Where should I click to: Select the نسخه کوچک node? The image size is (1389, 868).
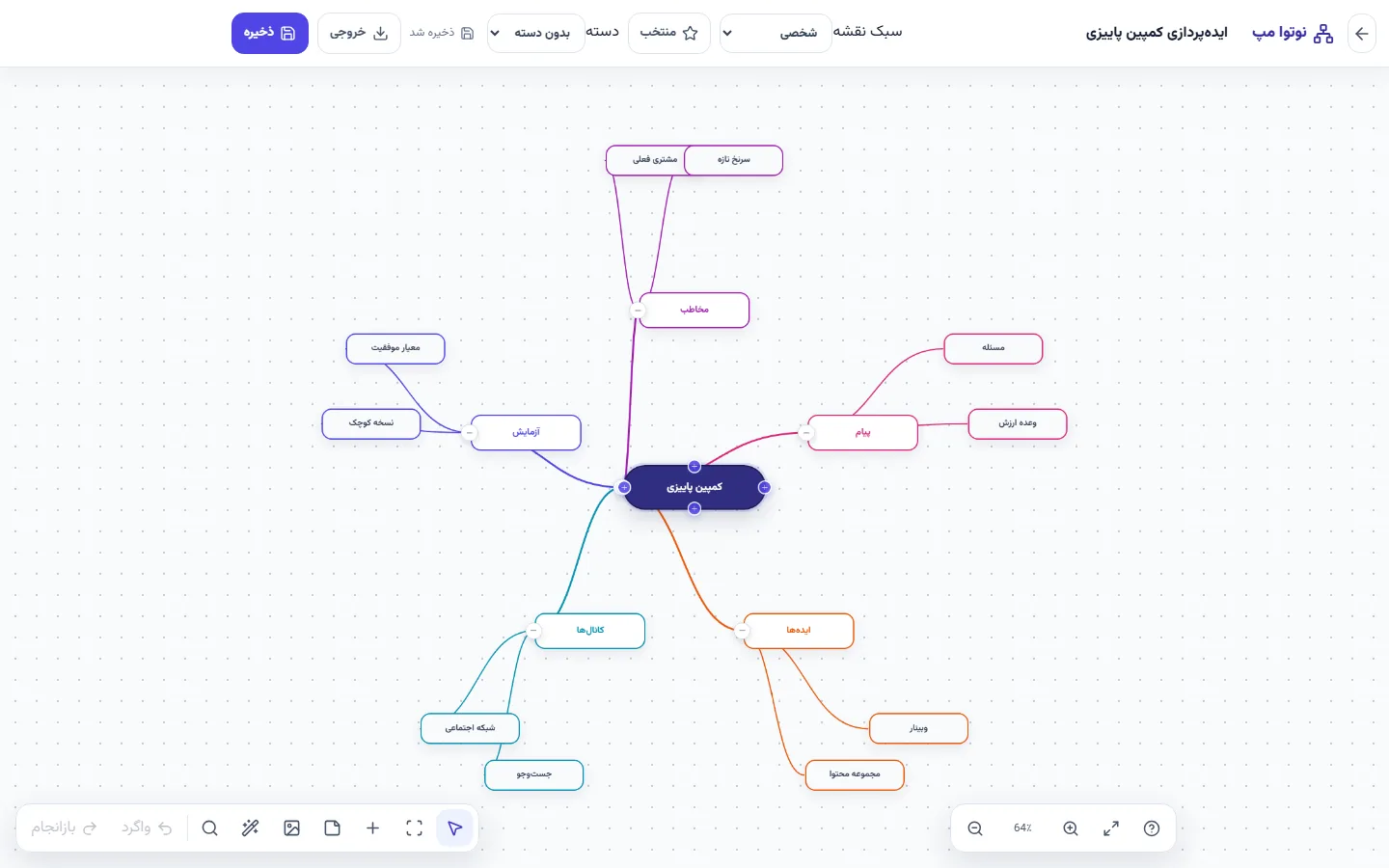[x=371, y=423]
